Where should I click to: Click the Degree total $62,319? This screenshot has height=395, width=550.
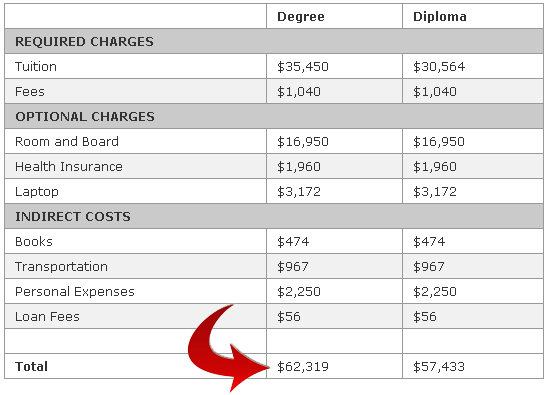pyautogui.click(x=303, y=367)
